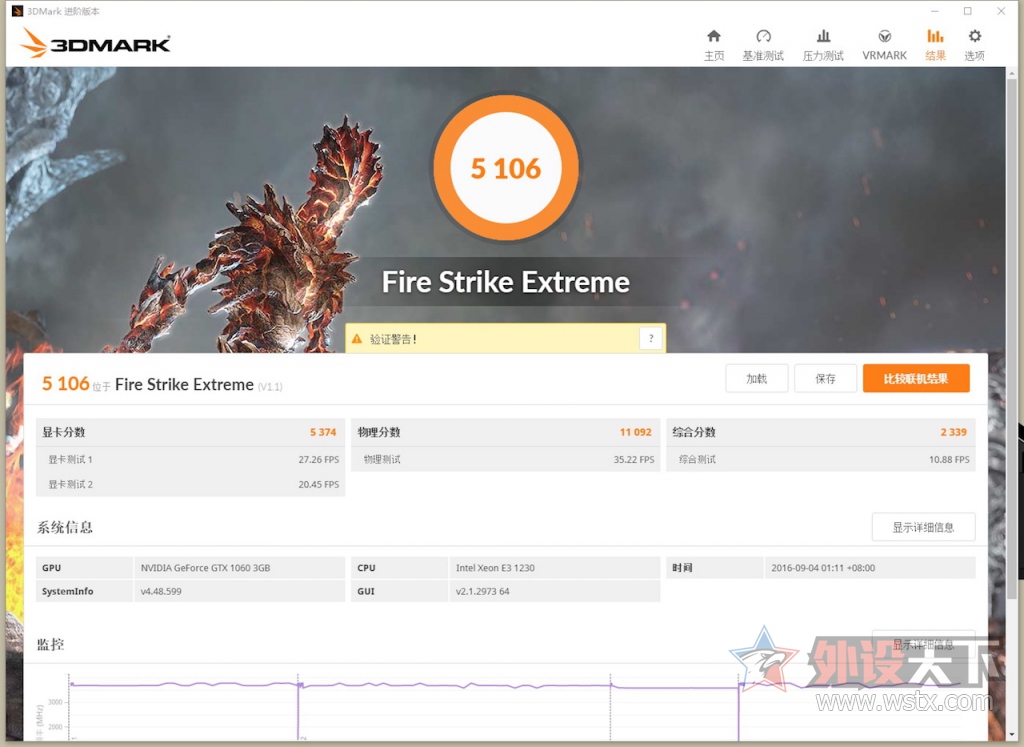Click the 5 106 score circle
The image size is (1024, 747).
pos(506,168)
